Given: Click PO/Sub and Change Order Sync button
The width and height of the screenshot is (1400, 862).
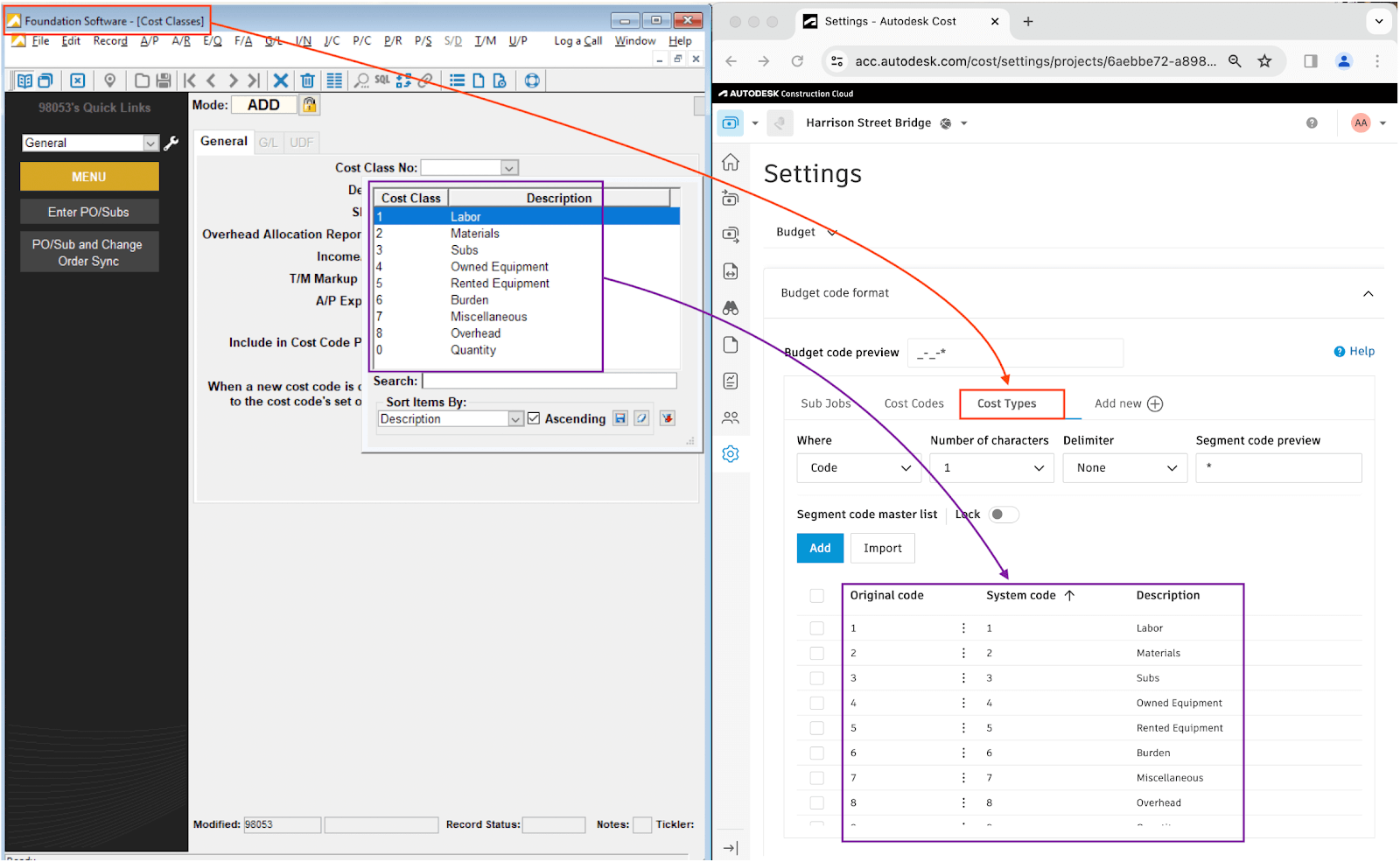Looking at the screenshot, I should coord(89,252).
